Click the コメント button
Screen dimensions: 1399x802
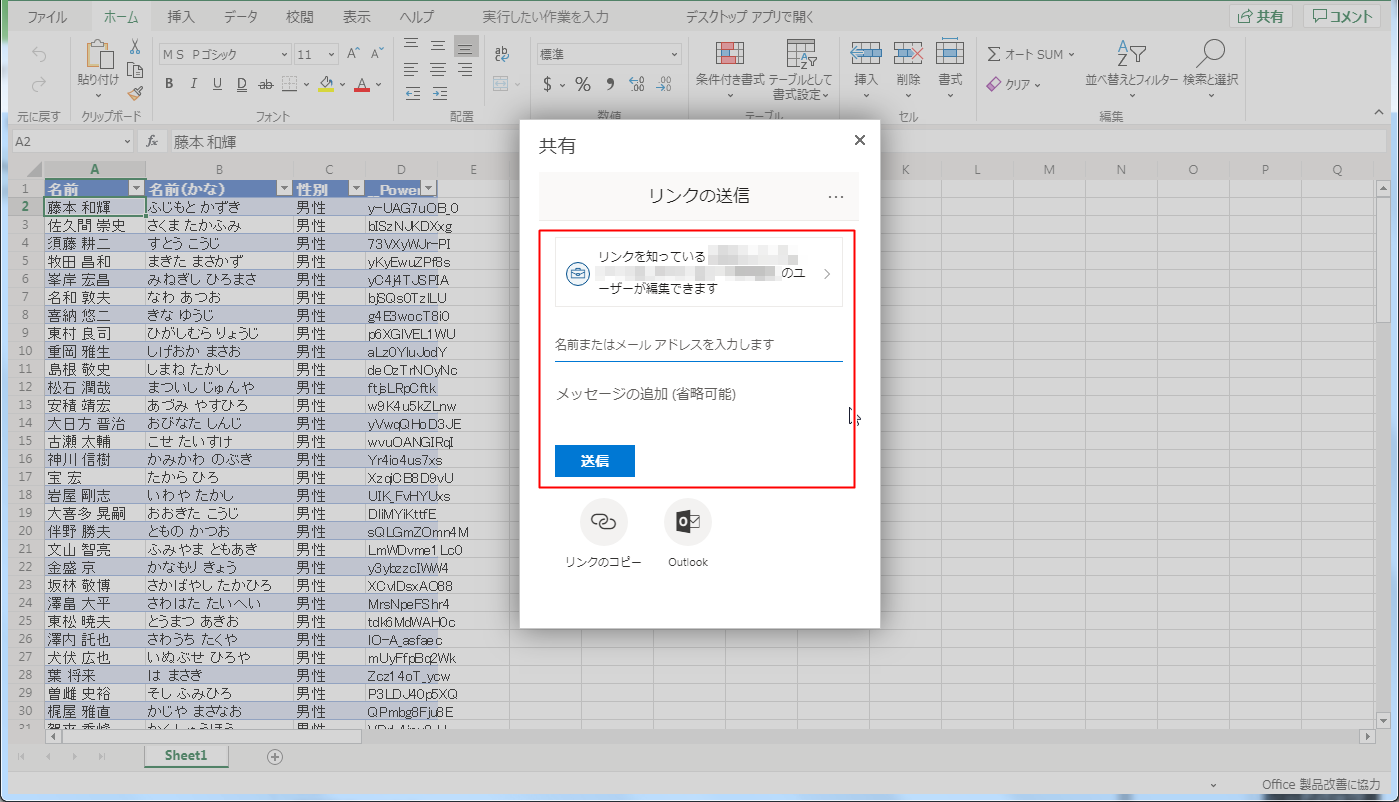tap(1343, 16)
